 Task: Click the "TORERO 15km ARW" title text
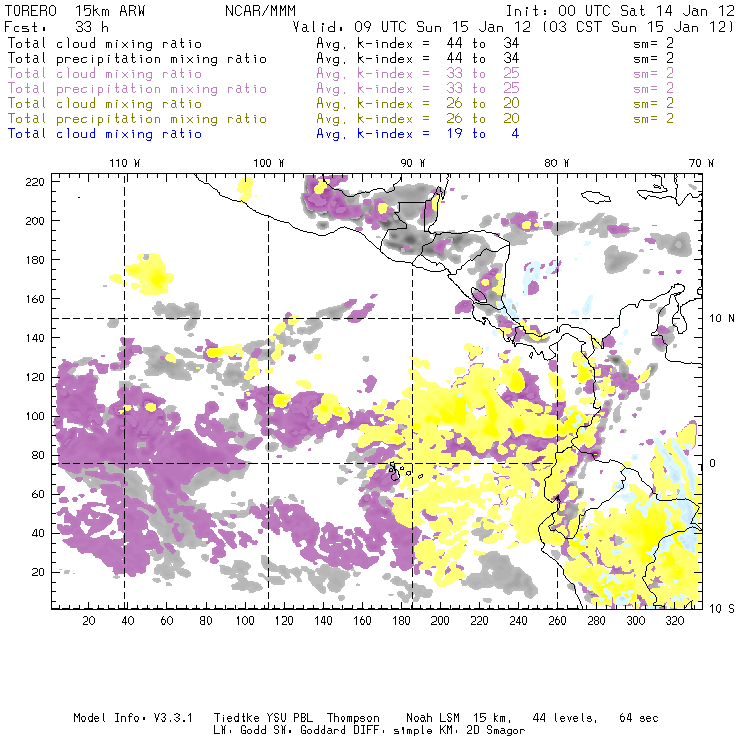click(75, 10)
